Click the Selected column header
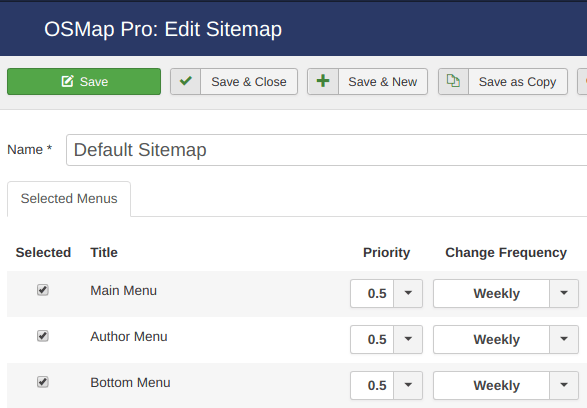Viewport: 587px width, 408px height. coord(43,253)
